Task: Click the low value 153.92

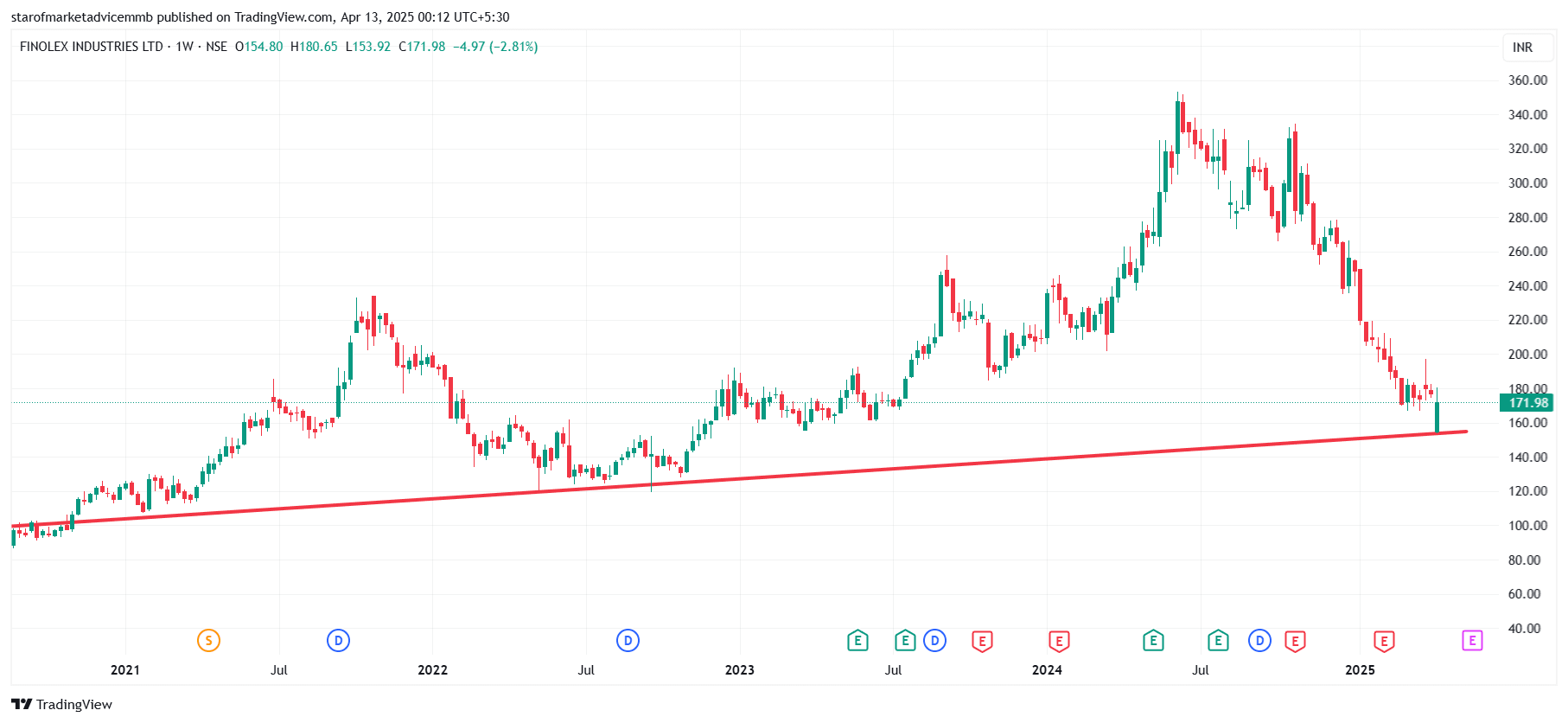Action: tap(372, 47)
